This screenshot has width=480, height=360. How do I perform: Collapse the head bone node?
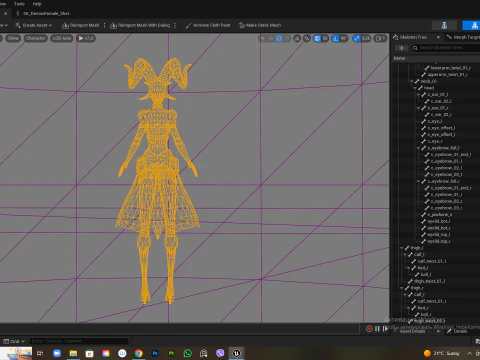(x=415, y=88)
